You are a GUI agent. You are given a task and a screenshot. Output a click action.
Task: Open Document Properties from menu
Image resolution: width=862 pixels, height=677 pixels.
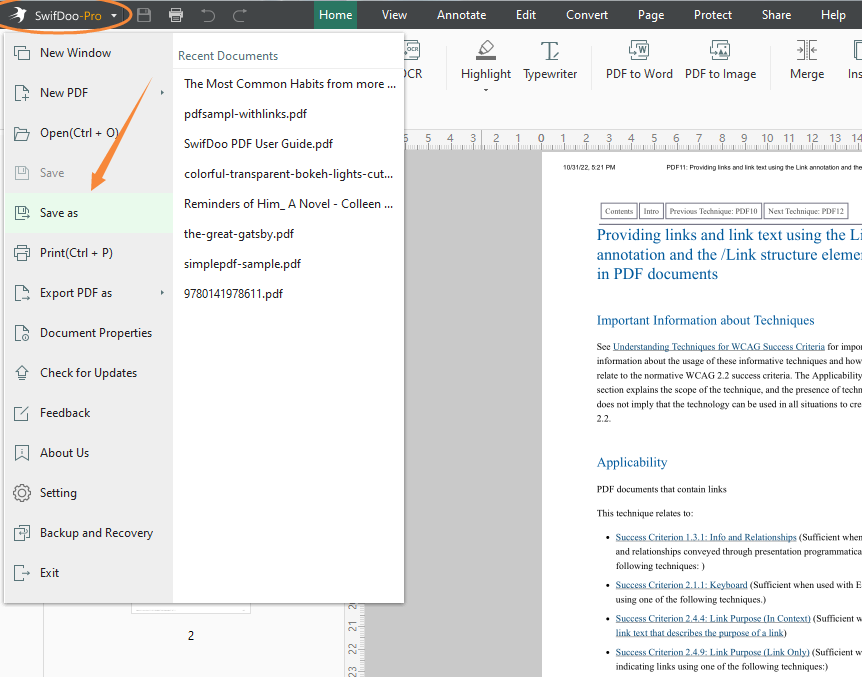coord(89,333)
